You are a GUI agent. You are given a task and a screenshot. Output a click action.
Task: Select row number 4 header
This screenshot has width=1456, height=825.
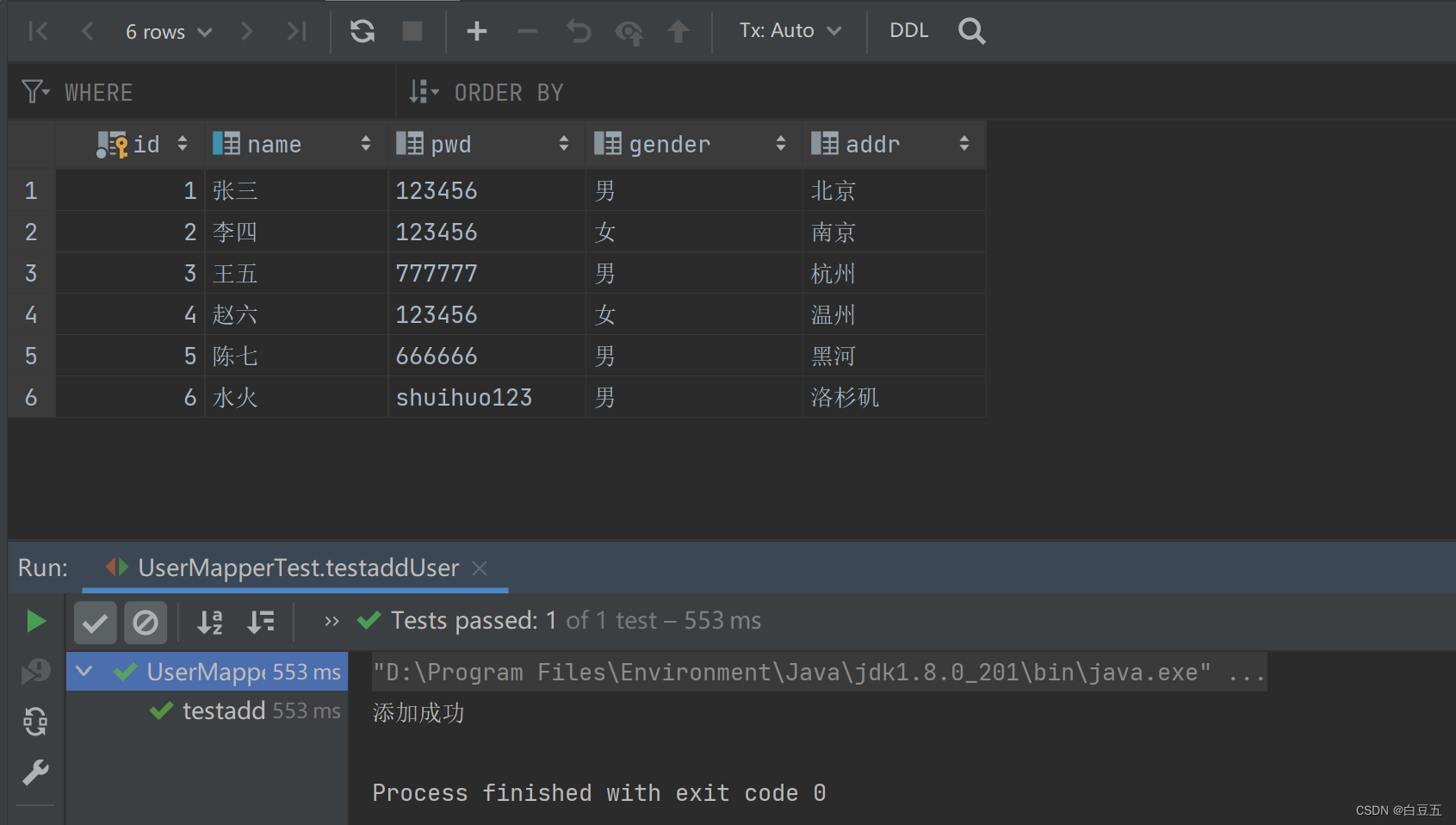[31, 314]
